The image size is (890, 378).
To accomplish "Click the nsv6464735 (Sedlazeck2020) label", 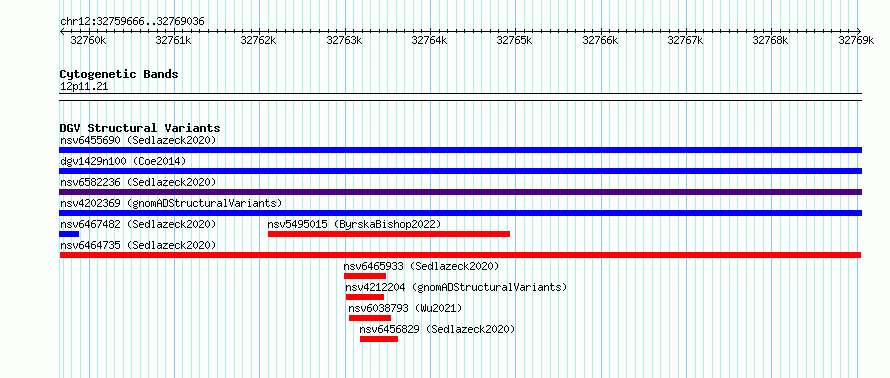I will point(138,245).
